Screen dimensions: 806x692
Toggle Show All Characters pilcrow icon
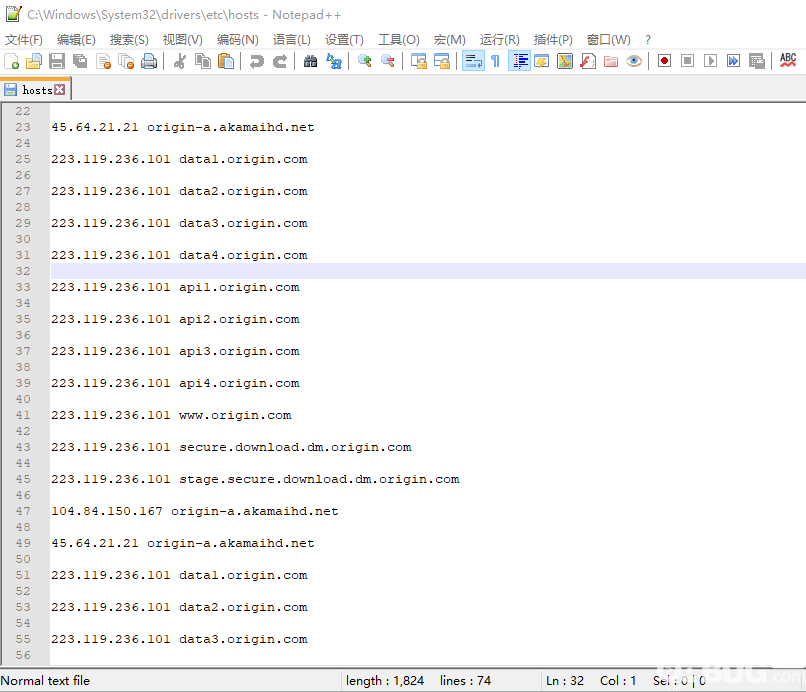click(x=496, y=61)
